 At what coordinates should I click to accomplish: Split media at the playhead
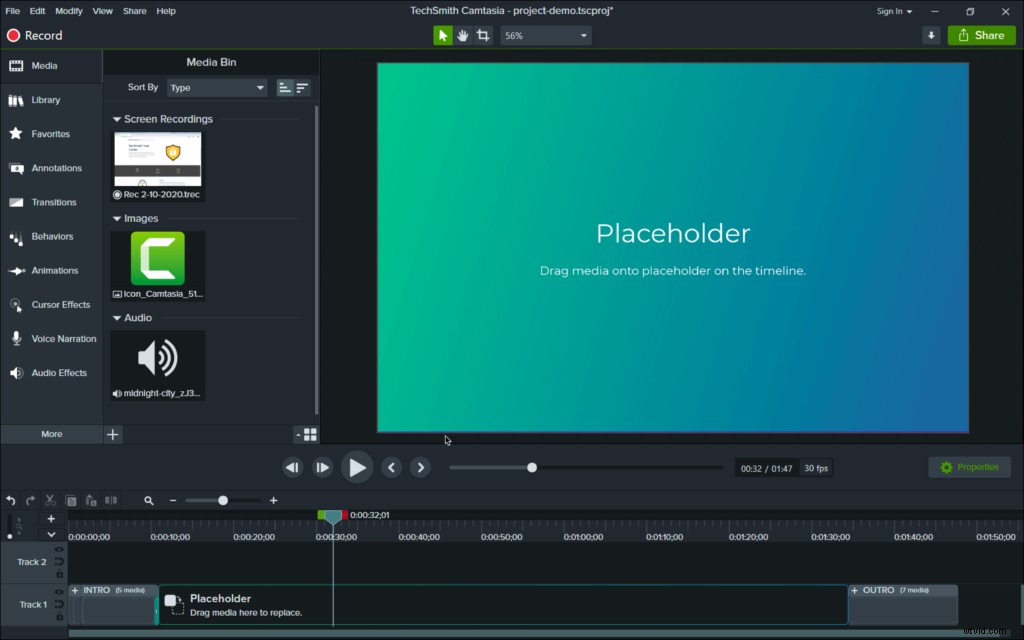110,500
